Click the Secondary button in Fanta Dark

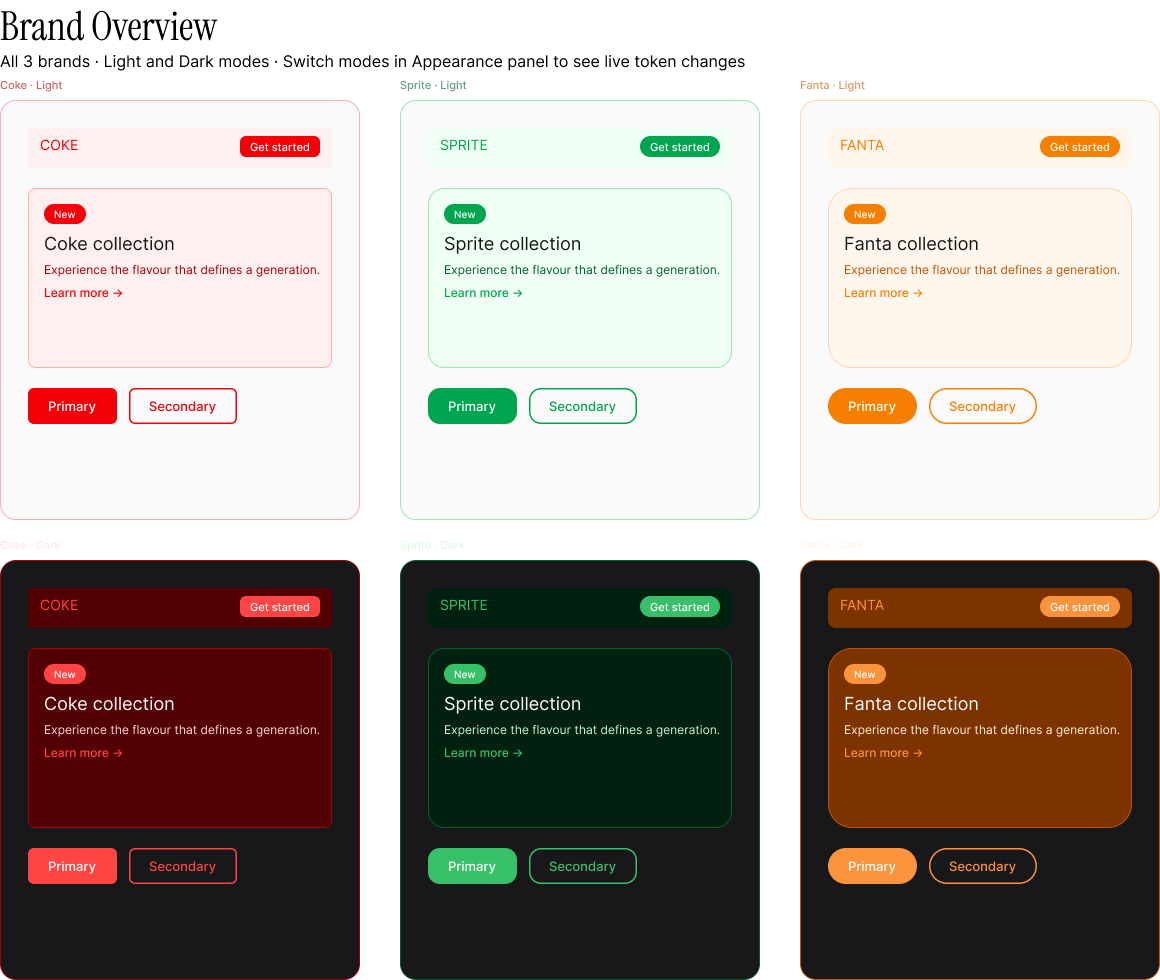[x=982, y=866]
